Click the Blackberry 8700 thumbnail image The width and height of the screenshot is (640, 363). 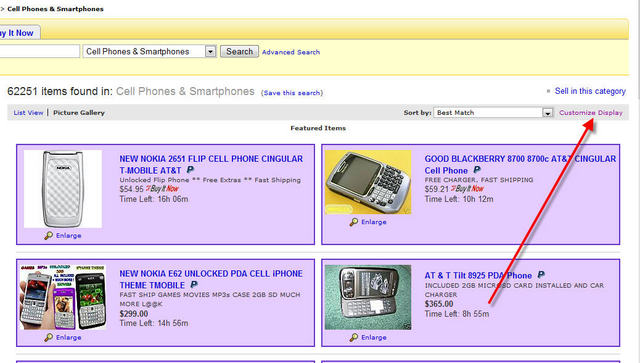click(x=368, y=182)
